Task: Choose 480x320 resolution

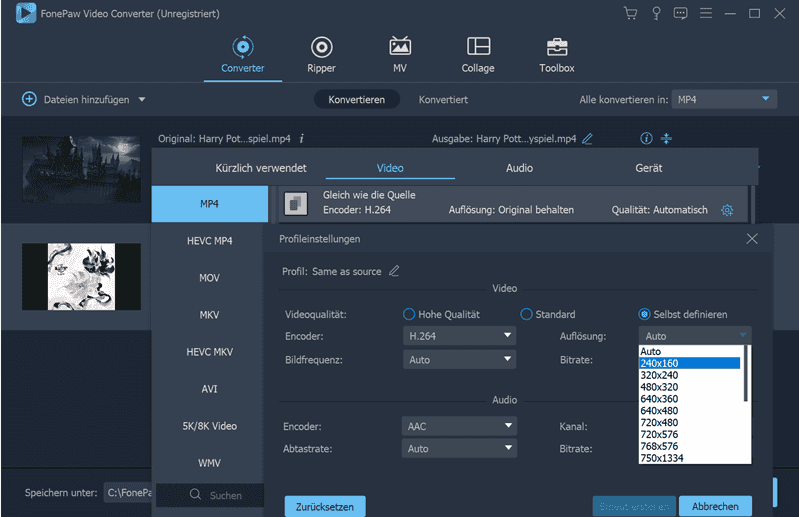Action: pos(690,387)
